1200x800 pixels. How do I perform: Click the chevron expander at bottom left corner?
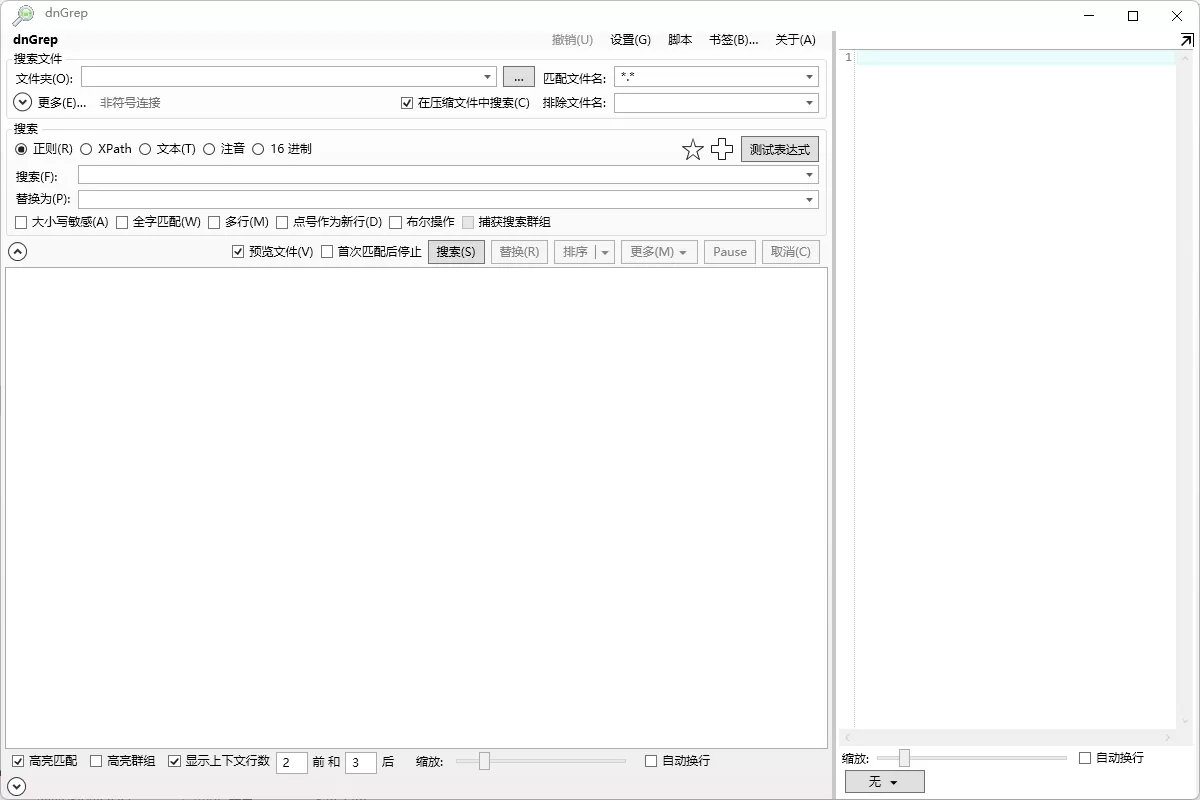(17, 787)
